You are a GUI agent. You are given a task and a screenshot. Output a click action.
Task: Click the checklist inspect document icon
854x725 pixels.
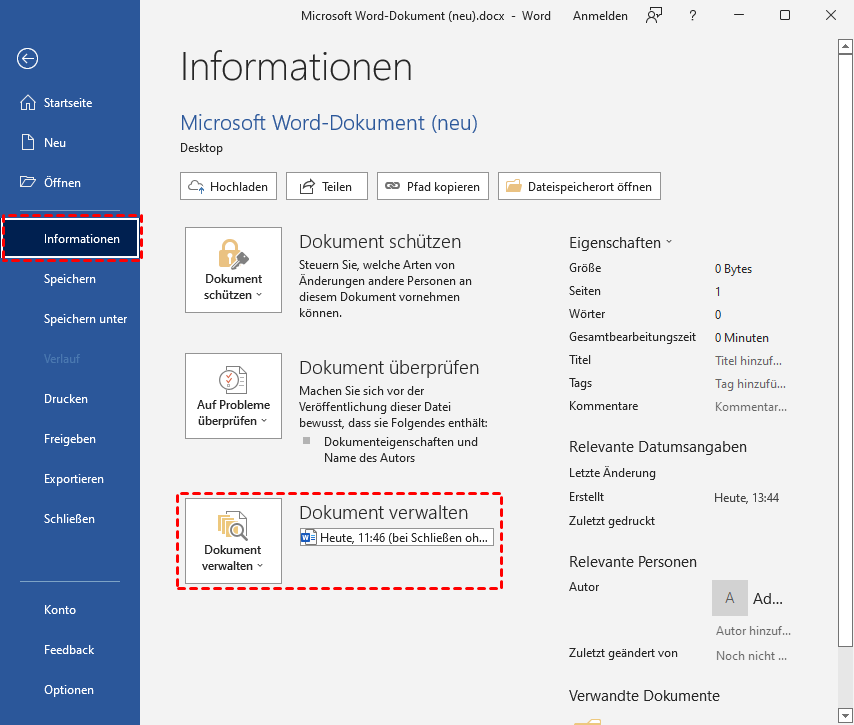(233, 380)
